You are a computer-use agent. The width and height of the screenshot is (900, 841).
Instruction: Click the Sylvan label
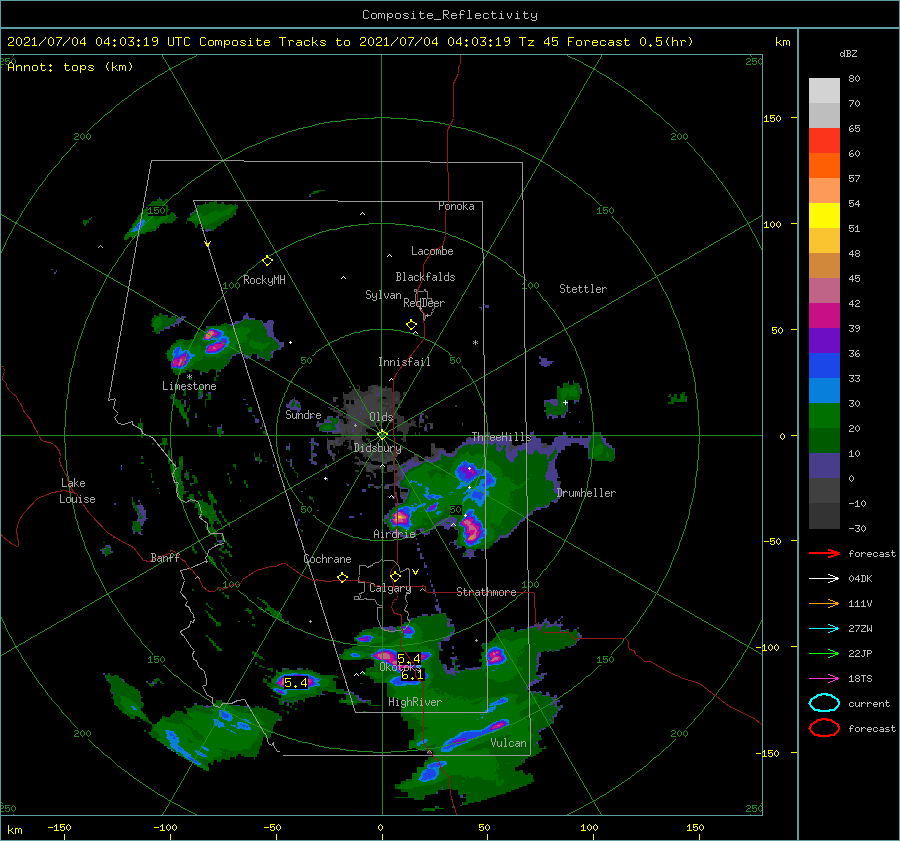383,295
